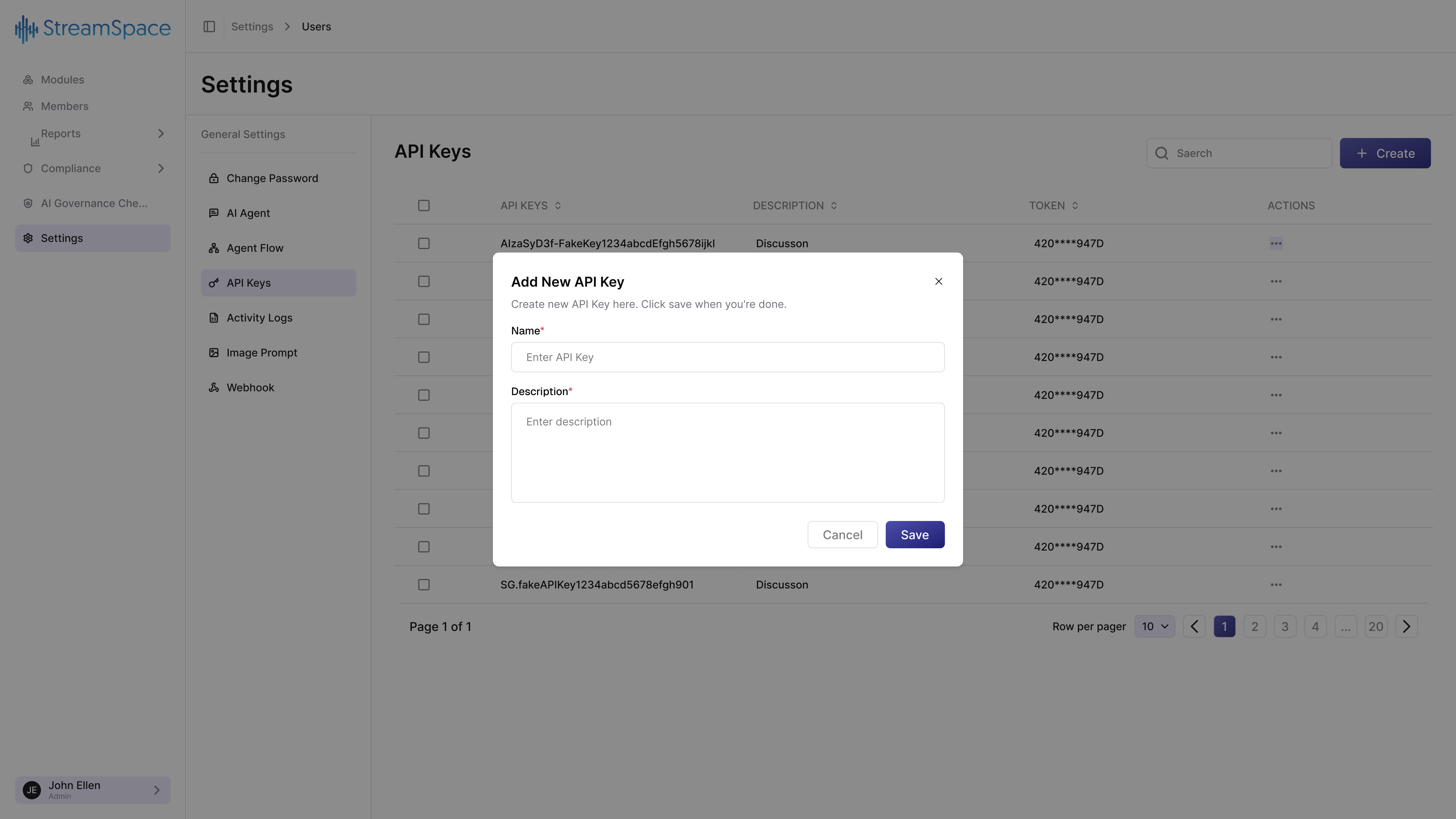Sort by API KEYS column
1456x819 pixels.
point(531,206)
